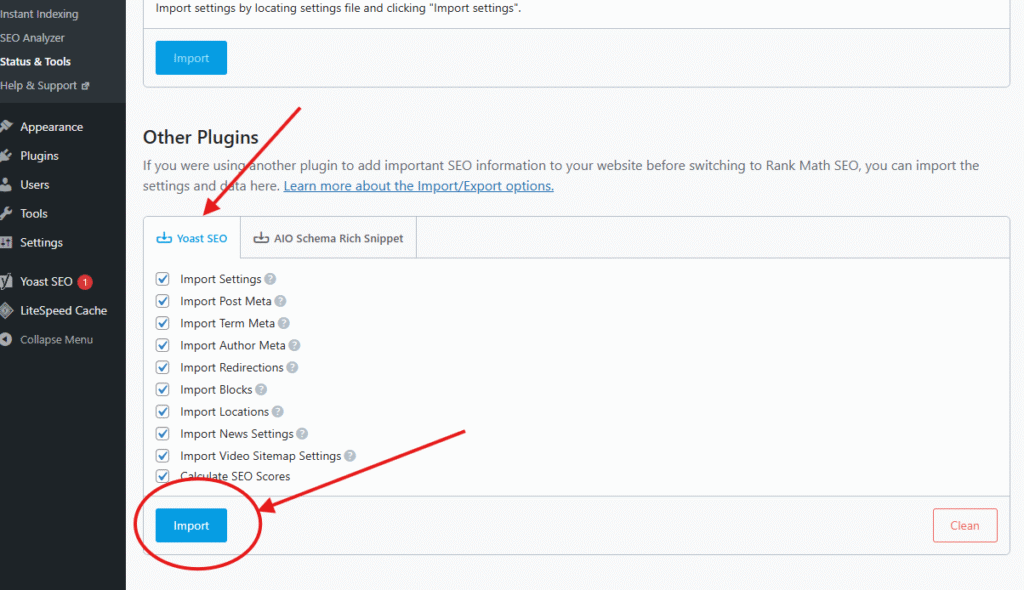
Task: Click the Import Video Sitemap Settings label
Action: [x=261, y=456]
